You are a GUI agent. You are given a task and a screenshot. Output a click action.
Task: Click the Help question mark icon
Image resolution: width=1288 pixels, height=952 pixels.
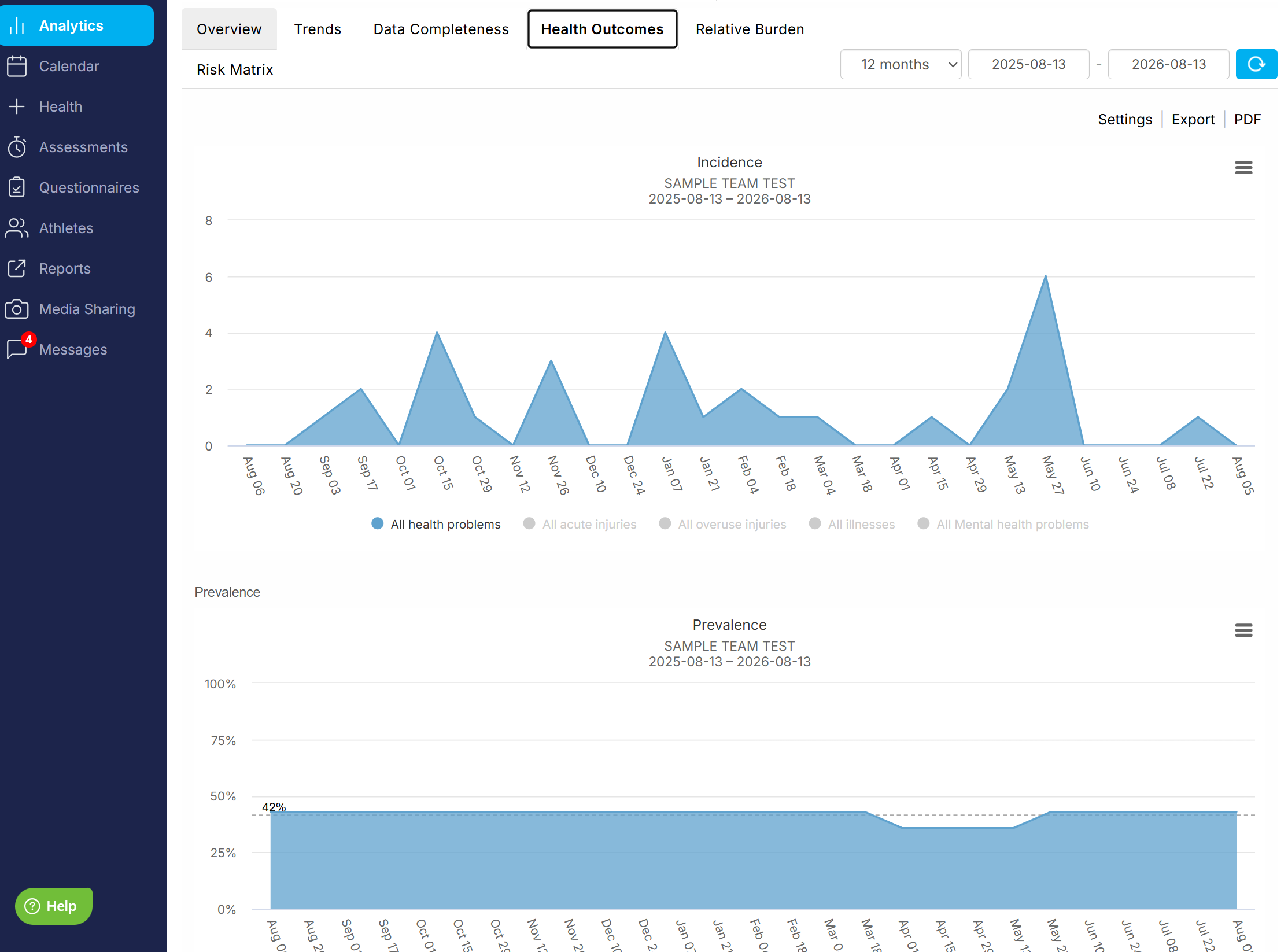(32, 906)
